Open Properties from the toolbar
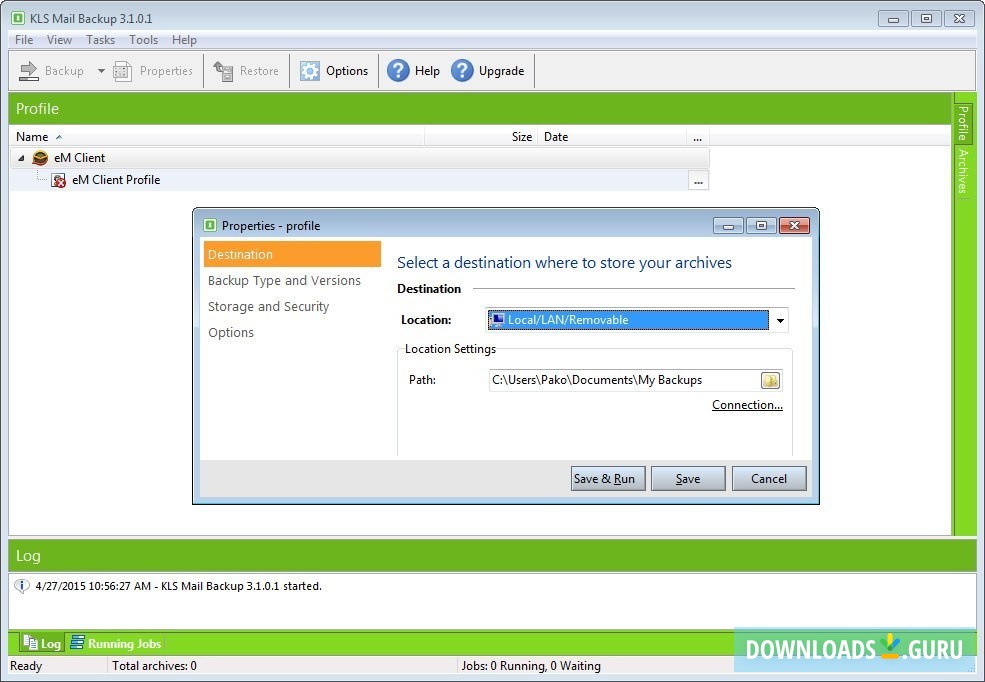This screenshot has width=985, height=682. (x=122, y=70)
